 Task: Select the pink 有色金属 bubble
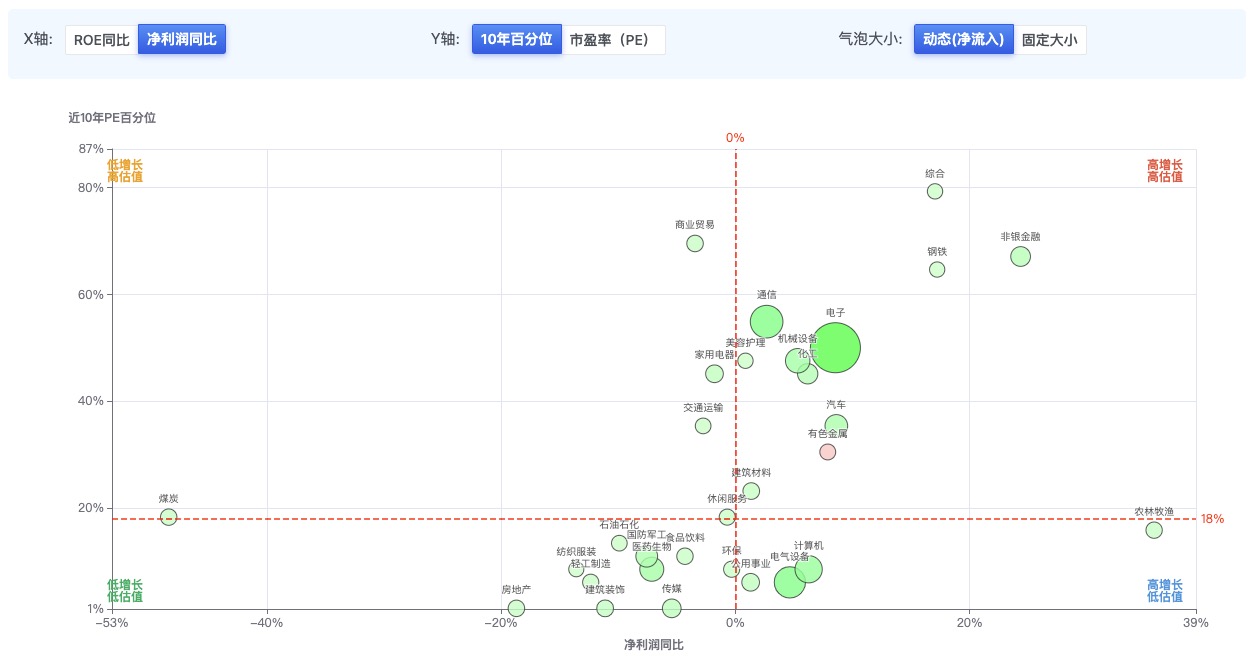827,452
